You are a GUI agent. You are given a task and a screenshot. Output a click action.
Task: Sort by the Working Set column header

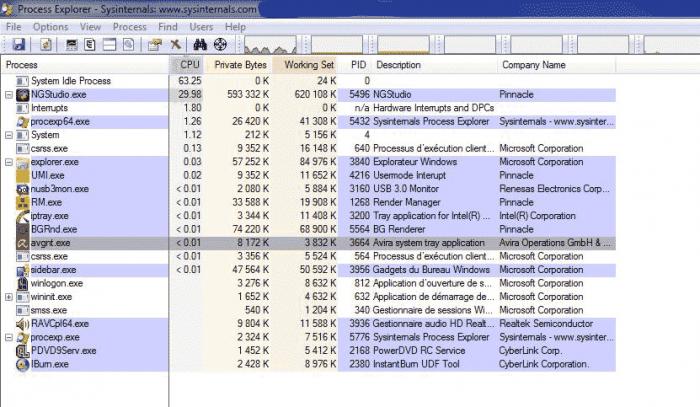click(305, 65)
